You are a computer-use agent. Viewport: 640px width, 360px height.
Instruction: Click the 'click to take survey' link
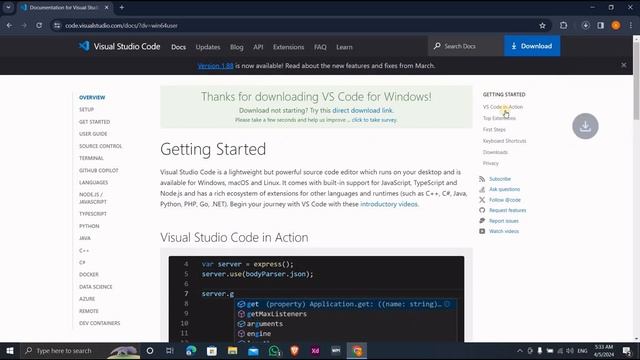tap(374, 120)
